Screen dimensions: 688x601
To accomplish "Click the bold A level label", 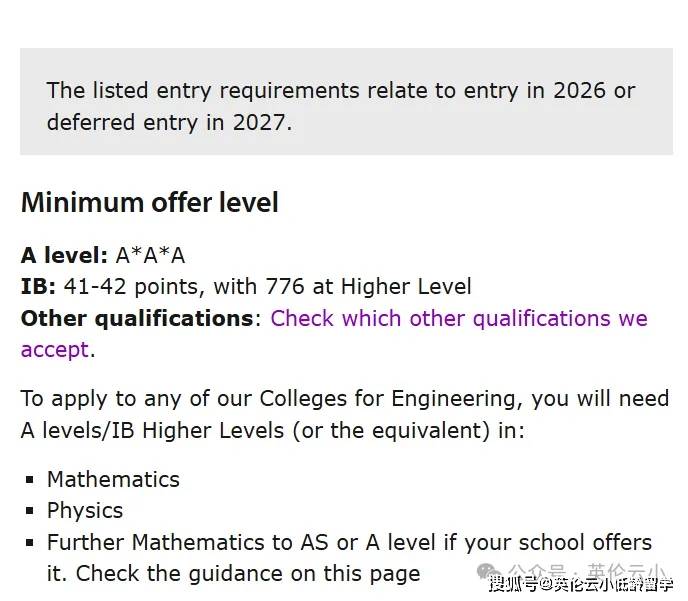I will [64, 255].
